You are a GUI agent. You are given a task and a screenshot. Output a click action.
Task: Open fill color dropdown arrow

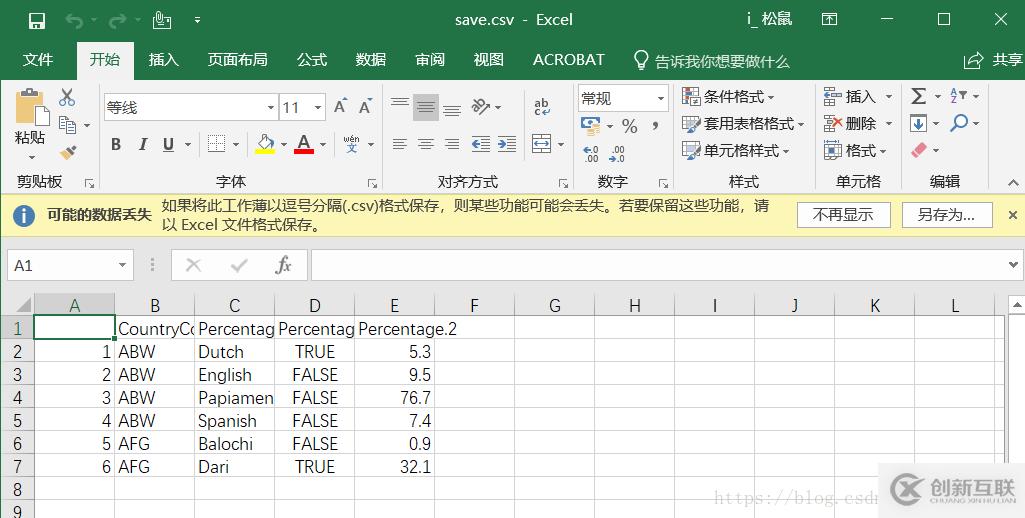click(284, 145)
